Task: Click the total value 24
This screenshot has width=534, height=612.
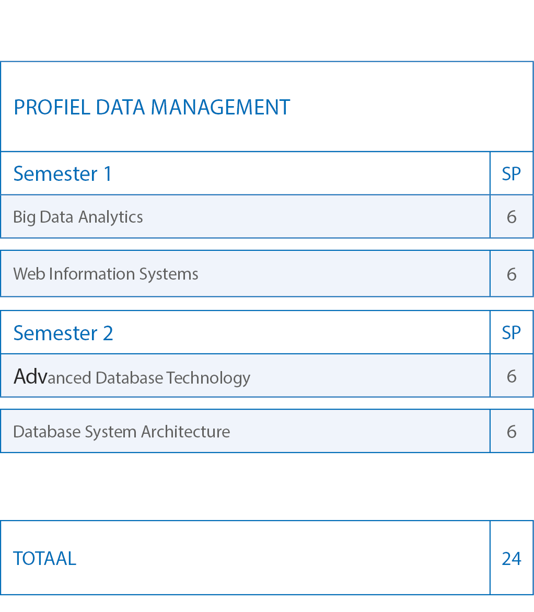Action: click(511, 559)
